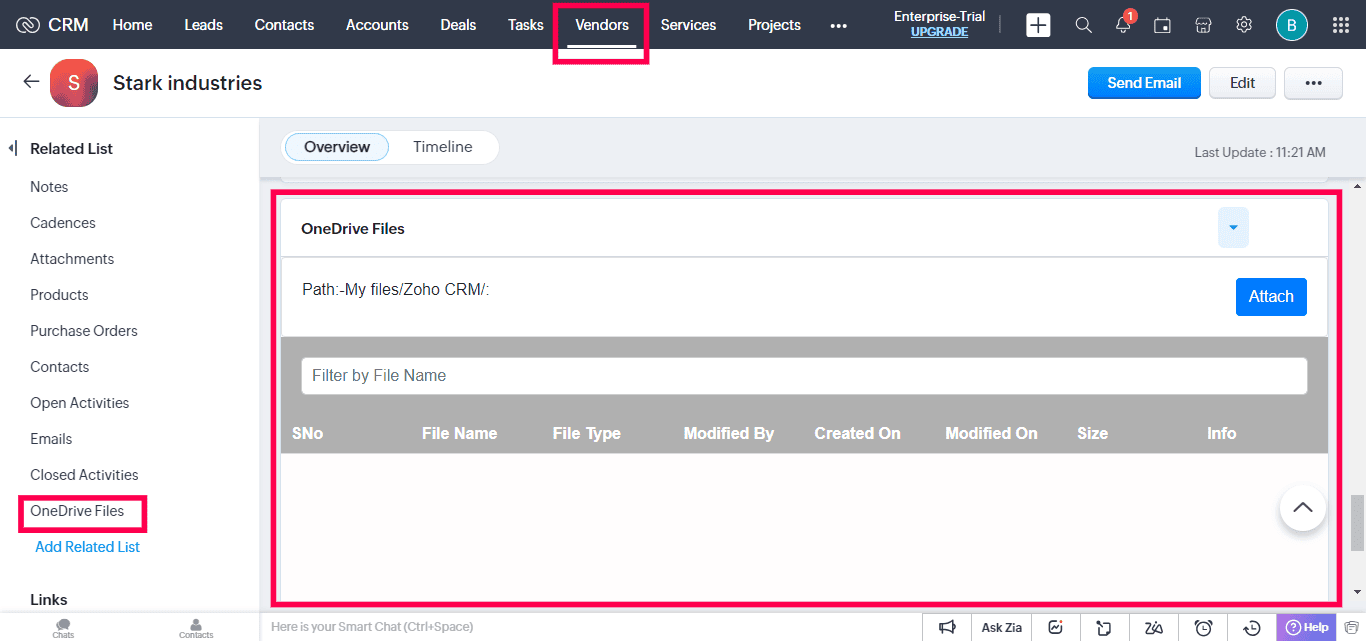Open the Vendors module
The image size is (1366, 641).
coord(602,25)
